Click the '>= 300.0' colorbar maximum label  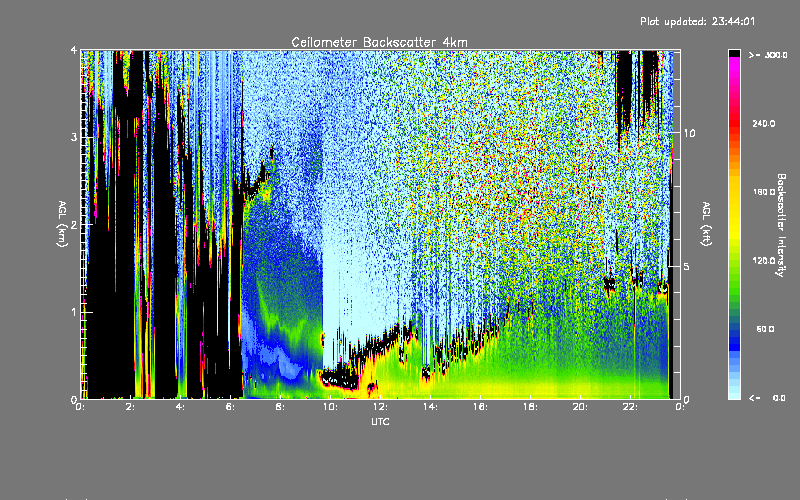pyautogui.click(x=768, y=55)
